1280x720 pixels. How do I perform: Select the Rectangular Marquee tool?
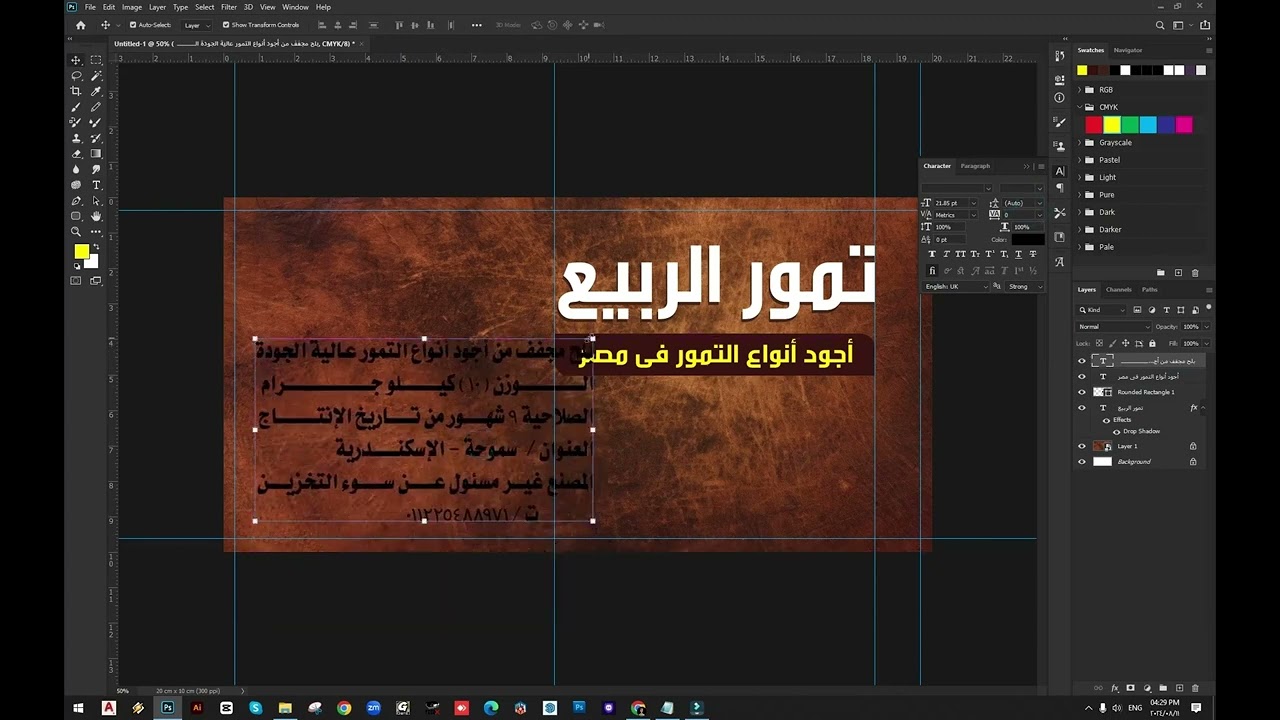(x=96, y=60)
